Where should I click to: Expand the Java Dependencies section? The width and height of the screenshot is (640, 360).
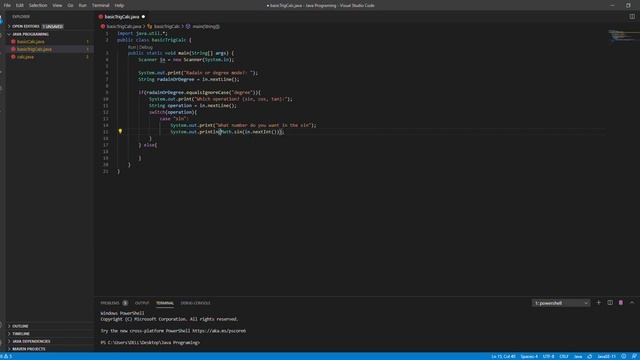pos(49,342)
